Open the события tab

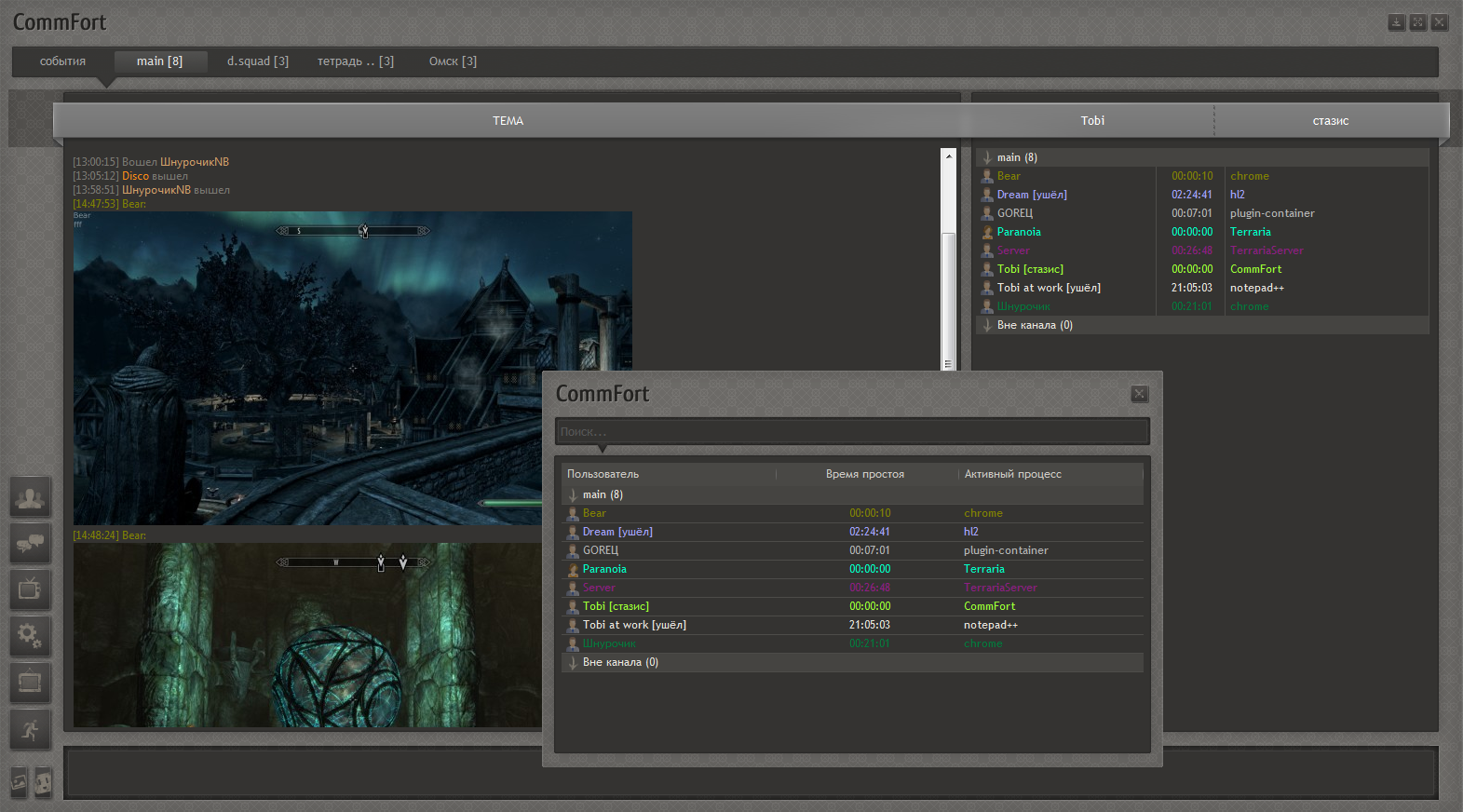point(62,61)
